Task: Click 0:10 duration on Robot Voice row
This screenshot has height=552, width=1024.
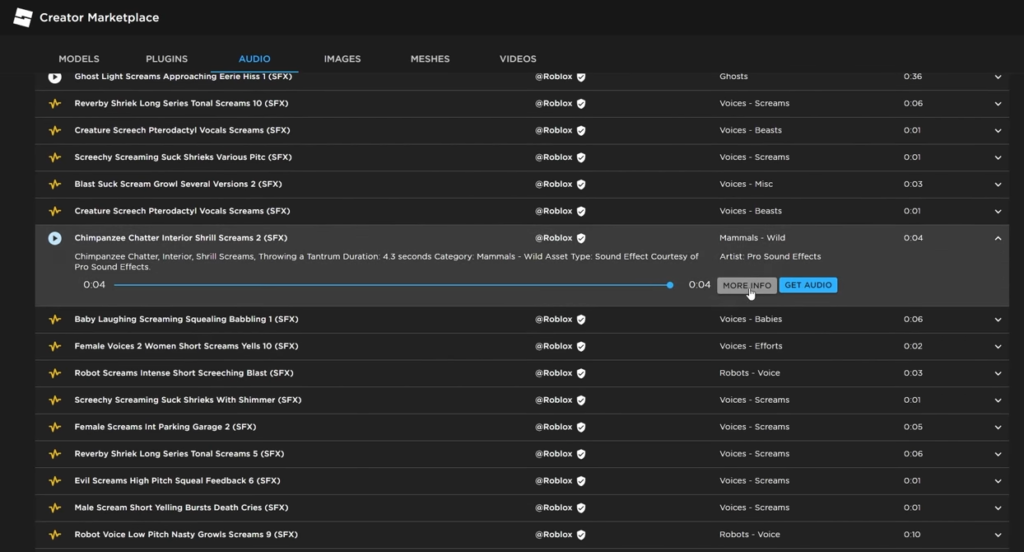Action: (x=912, y=534)
